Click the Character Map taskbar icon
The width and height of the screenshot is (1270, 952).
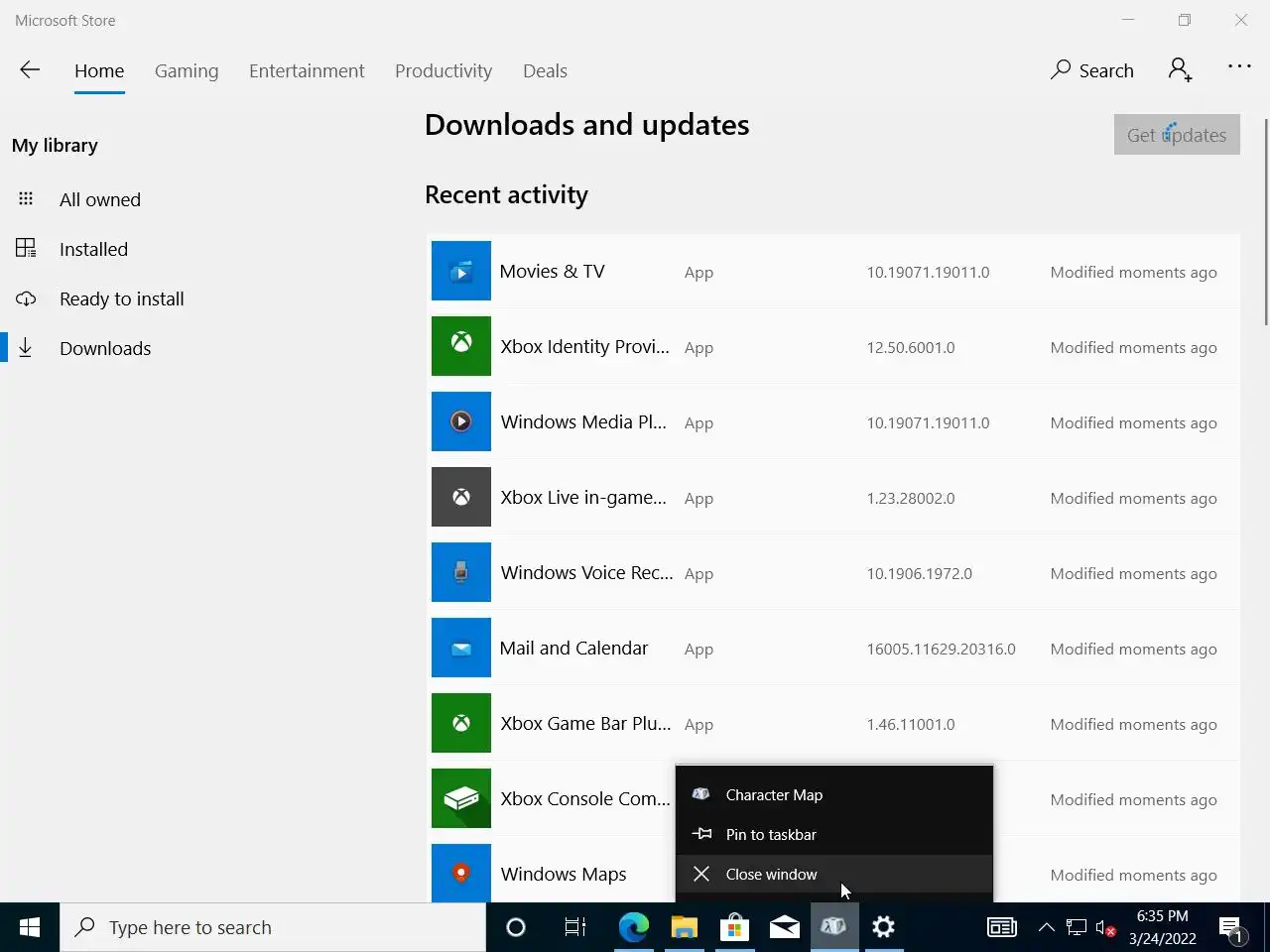click(833, 927)
